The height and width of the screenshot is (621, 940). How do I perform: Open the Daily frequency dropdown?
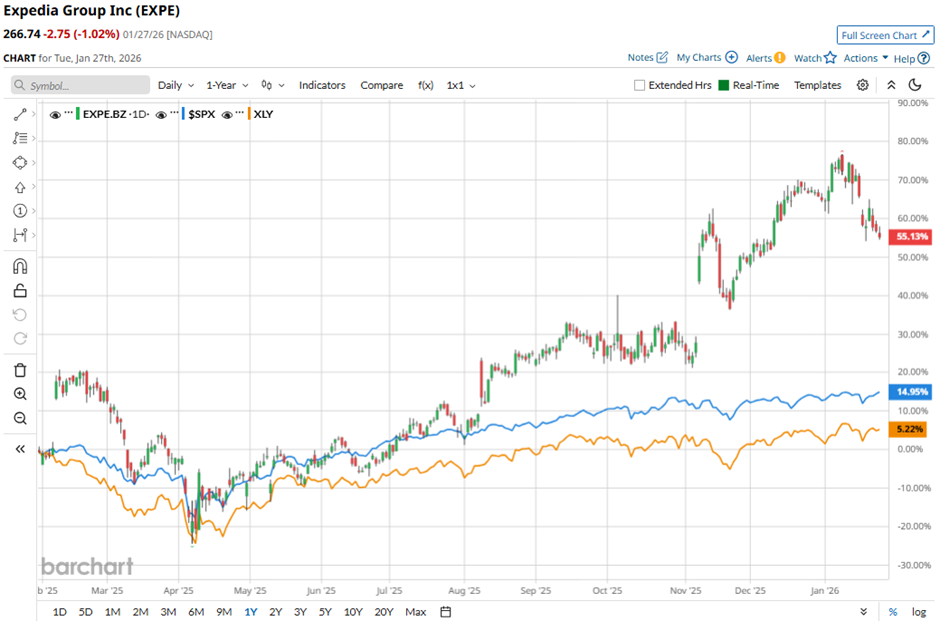coord(176,85)
